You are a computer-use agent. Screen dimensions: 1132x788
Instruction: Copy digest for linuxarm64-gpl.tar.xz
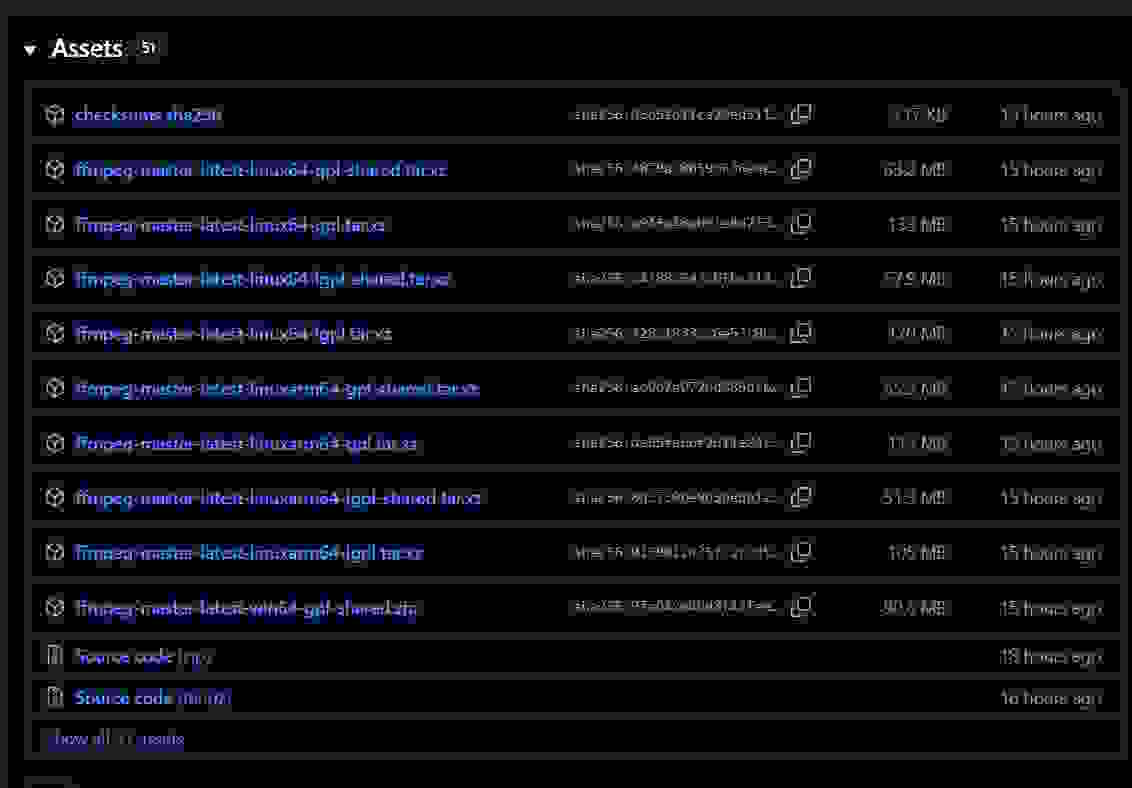click(x=801, y=442)
